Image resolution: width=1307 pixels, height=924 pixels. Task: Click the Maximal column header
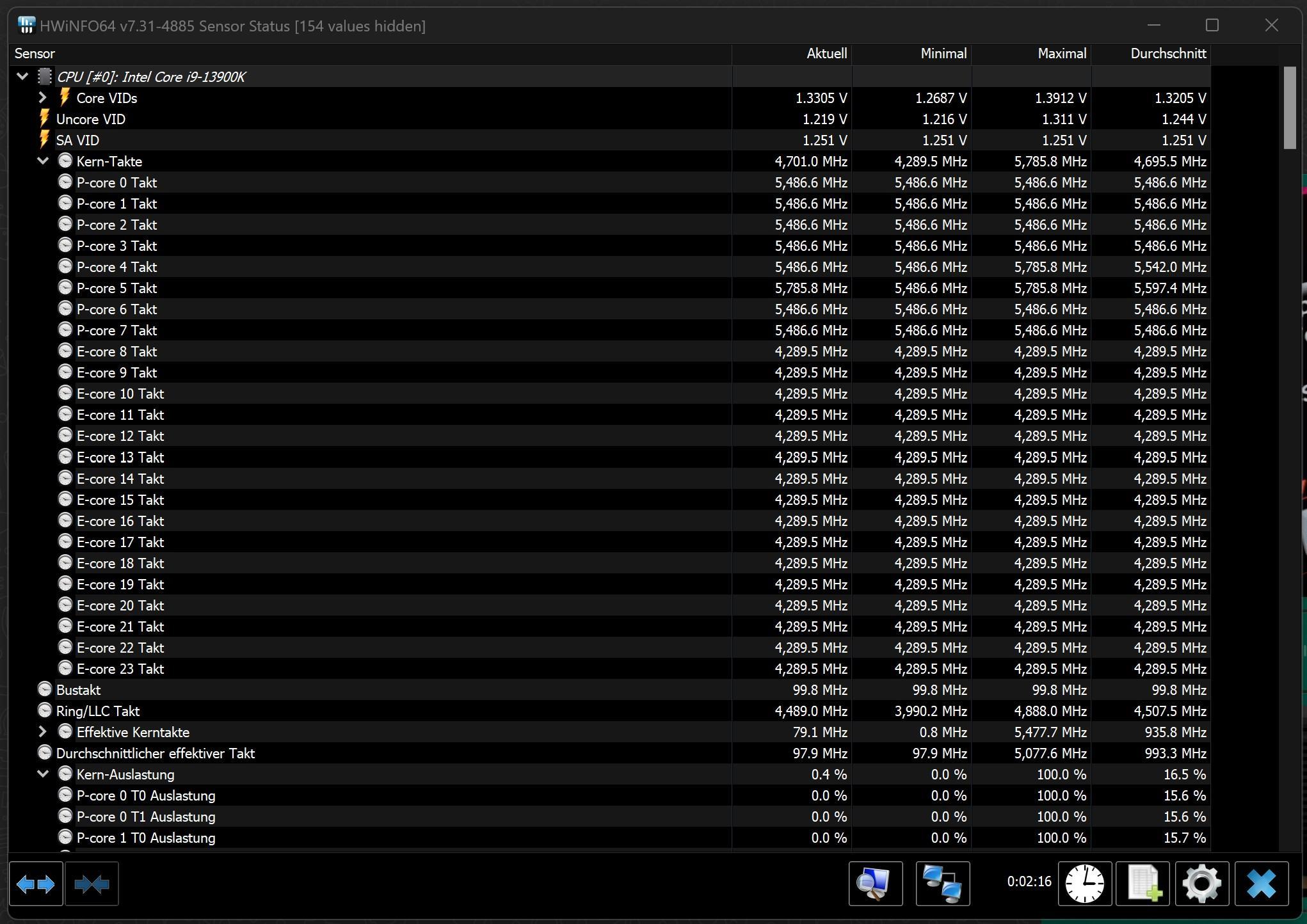pos(1061,54)
